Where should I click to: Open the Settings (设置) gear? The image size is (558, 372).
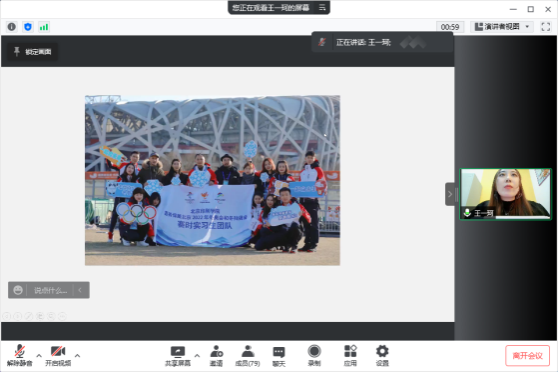tap(382, 356)
